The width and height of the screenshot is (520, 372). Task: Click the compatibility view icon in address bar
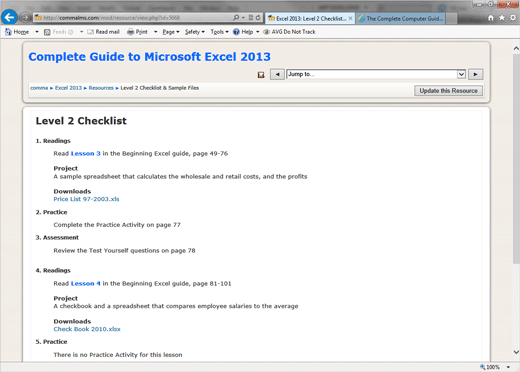click(x=251, y=18)
